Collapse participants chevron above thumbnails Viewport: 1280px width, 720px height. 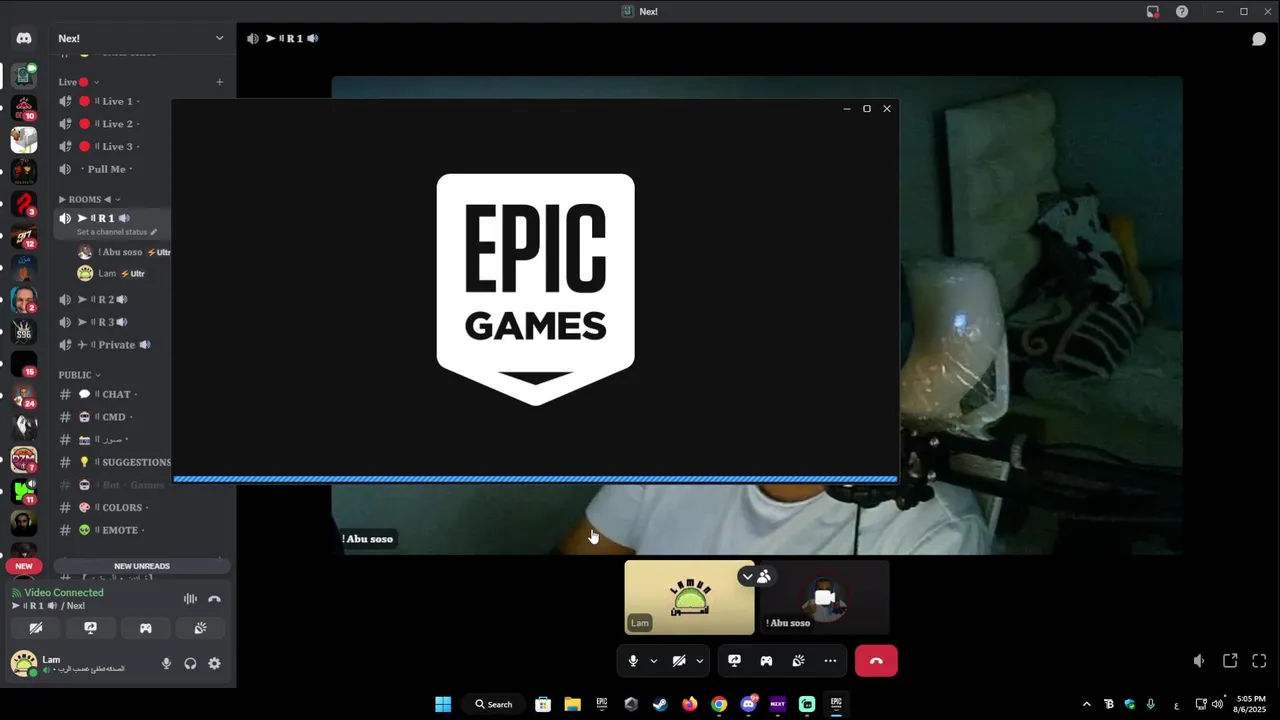(x=747, y=576)
